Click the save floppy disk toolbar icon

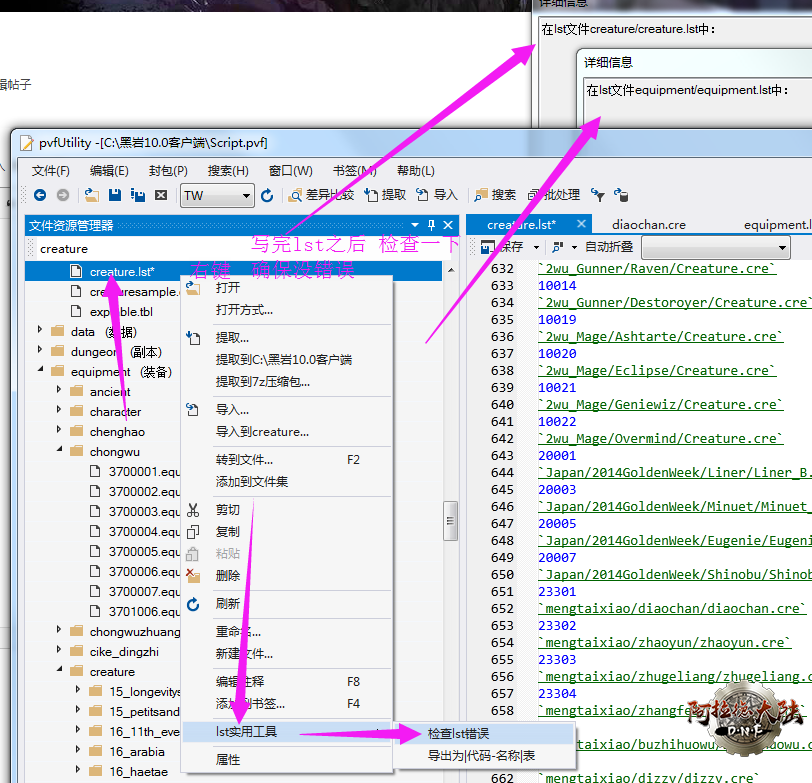coord(115,195)
